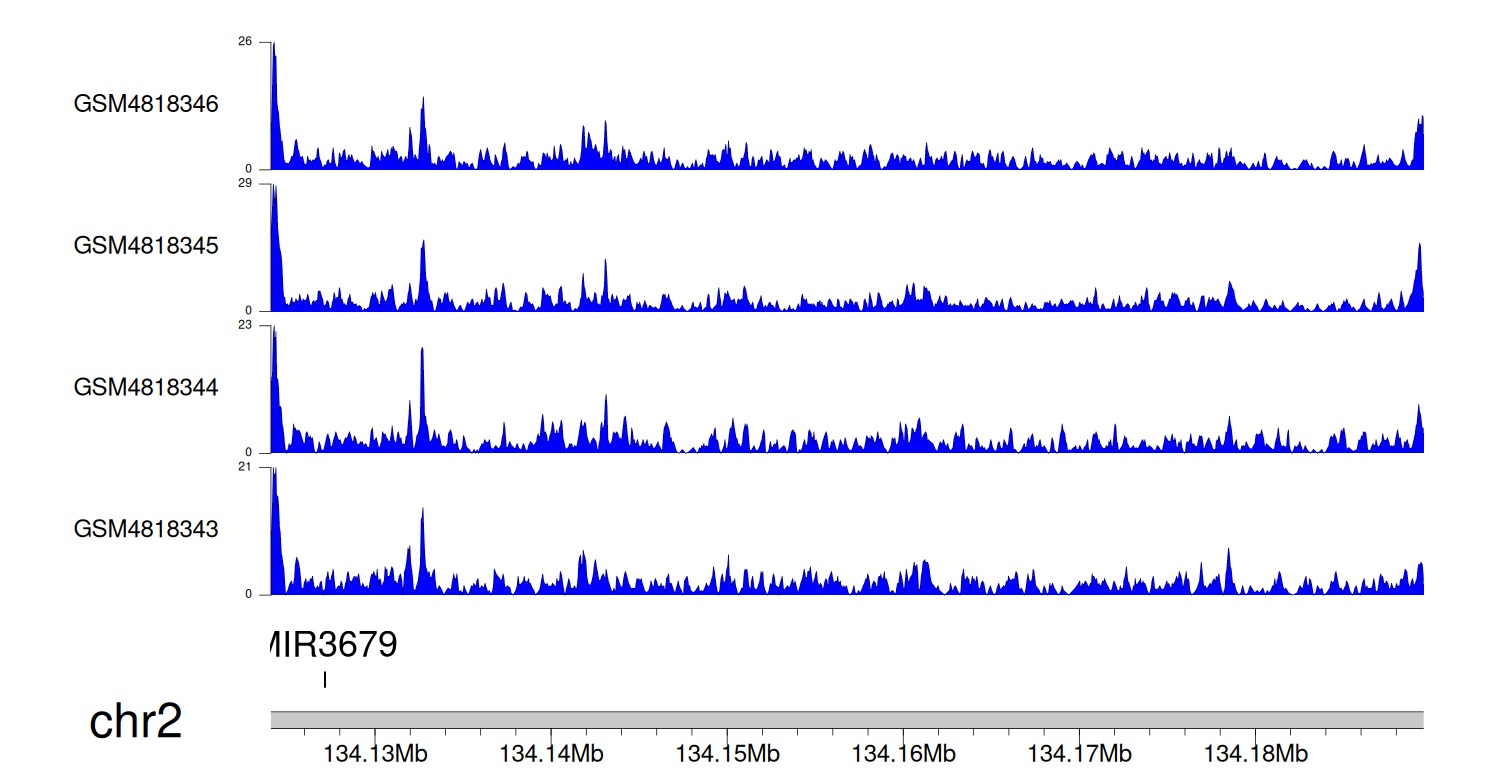Click the gray chromosome ideogram bar
Screen dimensions: 1500x780
[x=846, y=720]
